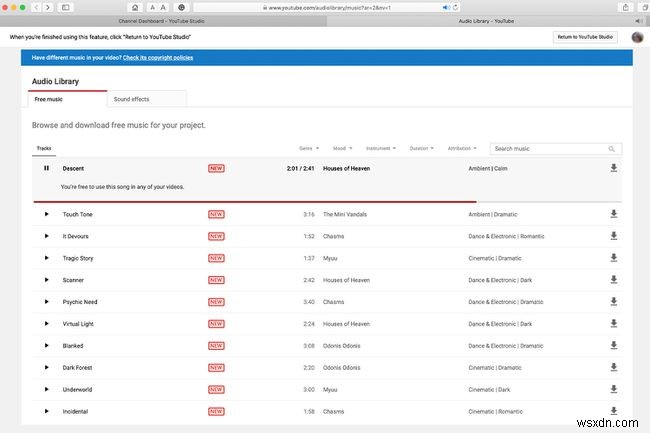Select the Tracks tab
This screenshot has height=433, width=650.
[x=44, y=148]
